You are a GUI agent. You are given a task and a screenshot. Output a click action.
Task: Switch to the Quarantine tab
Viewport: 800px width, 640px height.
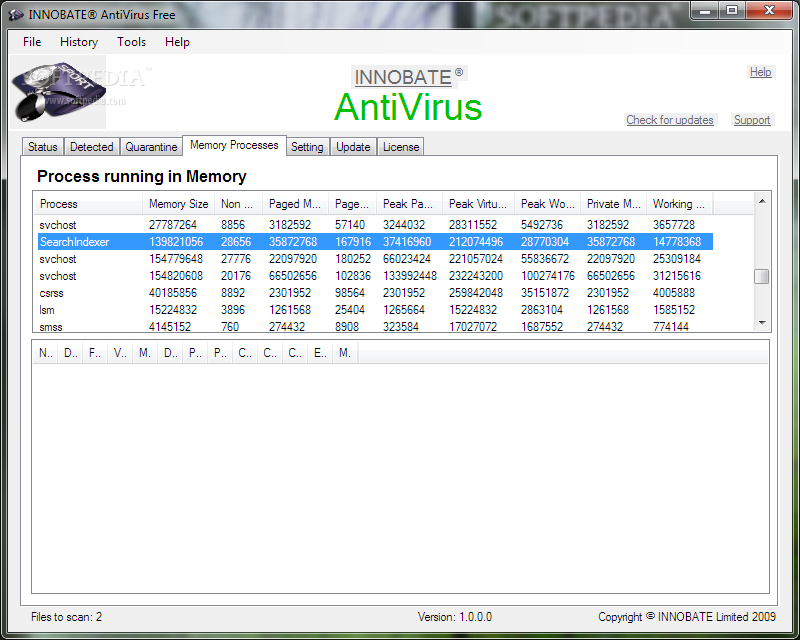click(x=152, y=147)
